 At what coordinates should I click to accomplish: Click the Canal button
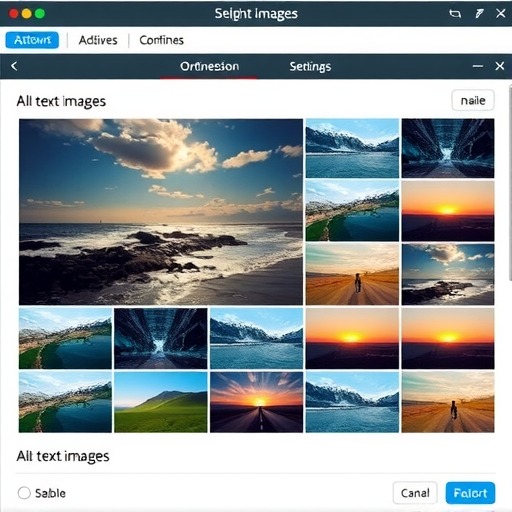(415, 493)
